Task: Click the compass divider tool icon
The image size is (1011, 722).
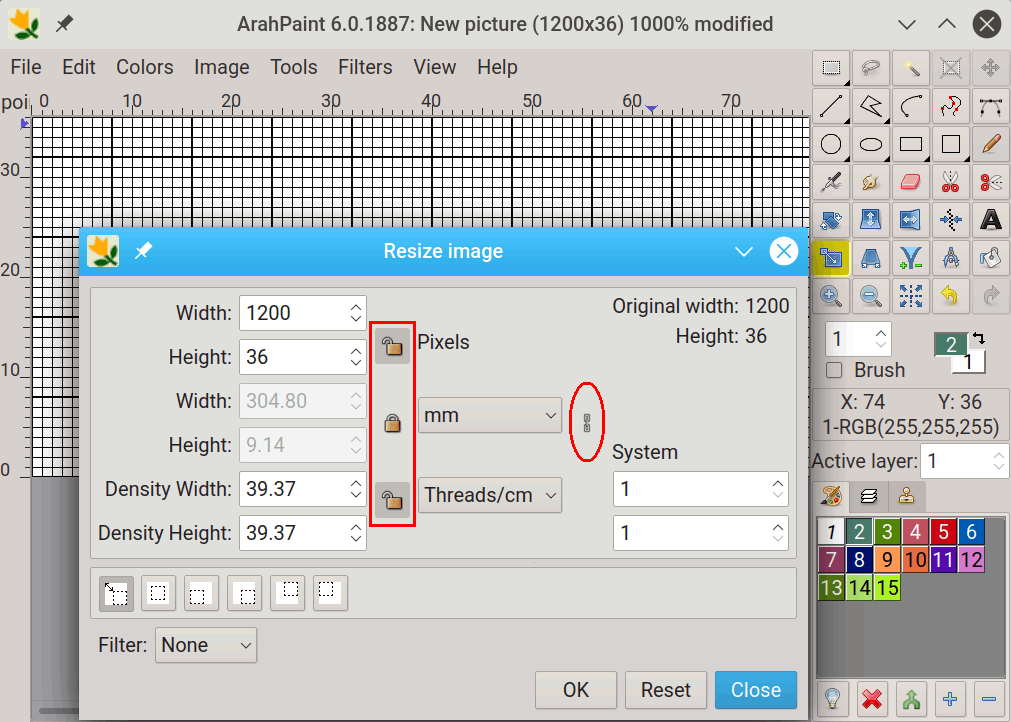Action: [x=951, y=259]
